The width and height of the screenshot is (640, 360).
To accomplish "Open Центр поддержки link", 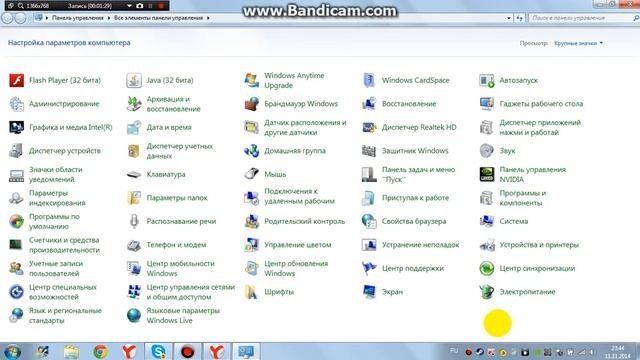I will click(x=413, y=269).
